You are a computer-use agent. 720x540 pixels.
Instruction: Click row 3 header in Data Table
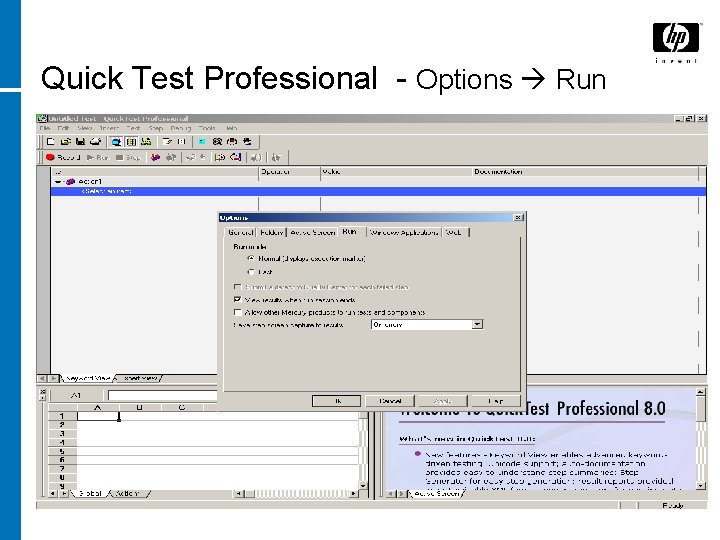tap(62, 433)
